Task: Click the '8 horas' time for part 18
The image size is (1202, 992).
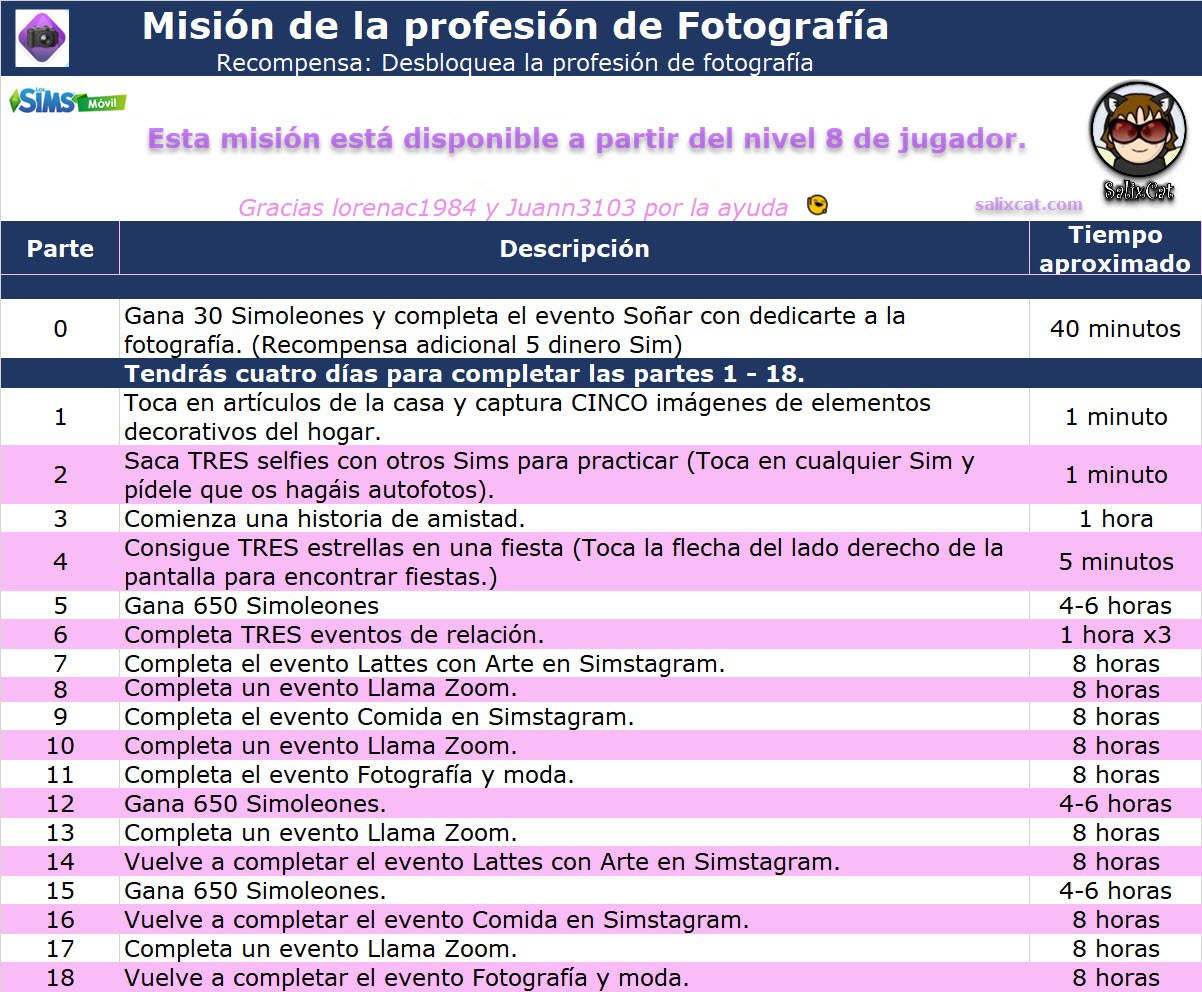Action: tap(1115, 978)
